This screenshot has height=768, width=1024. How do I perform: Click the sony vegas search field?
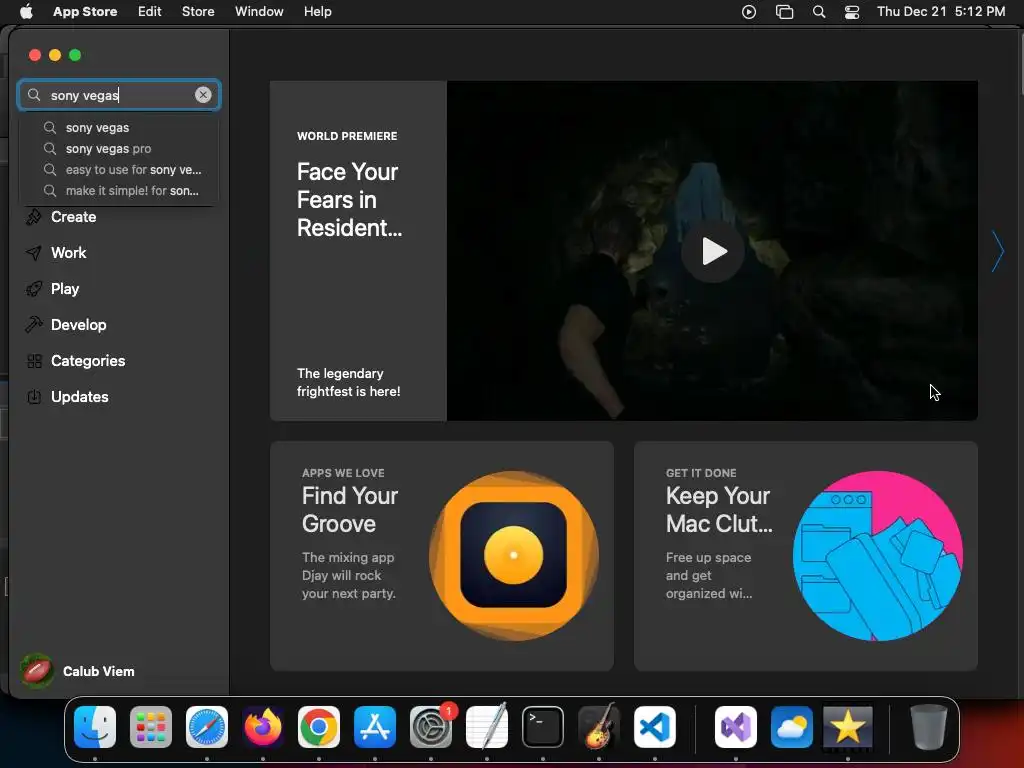(x=119, y=95)
